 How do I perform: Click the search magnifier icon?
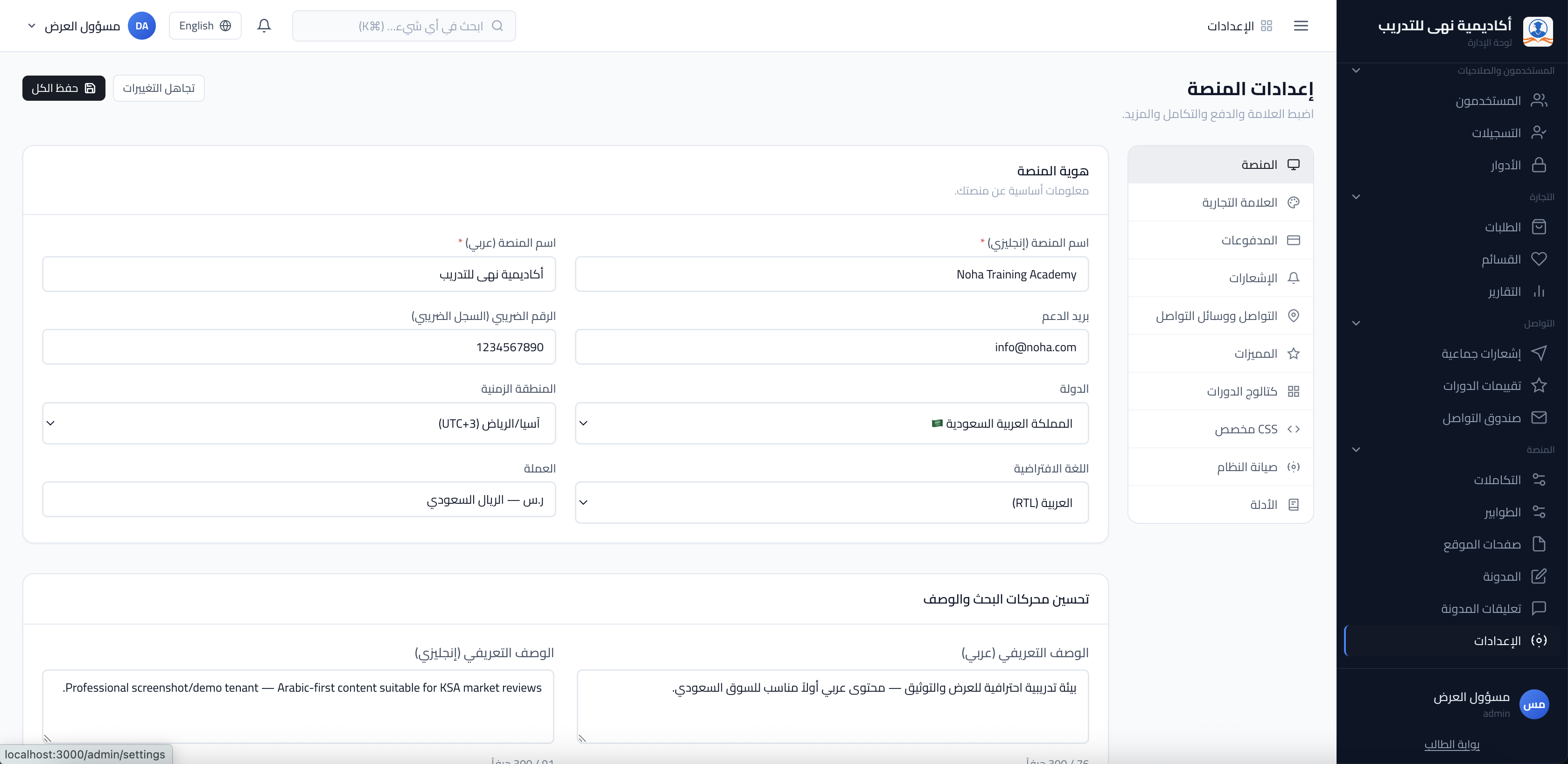(x=497, y=26)
